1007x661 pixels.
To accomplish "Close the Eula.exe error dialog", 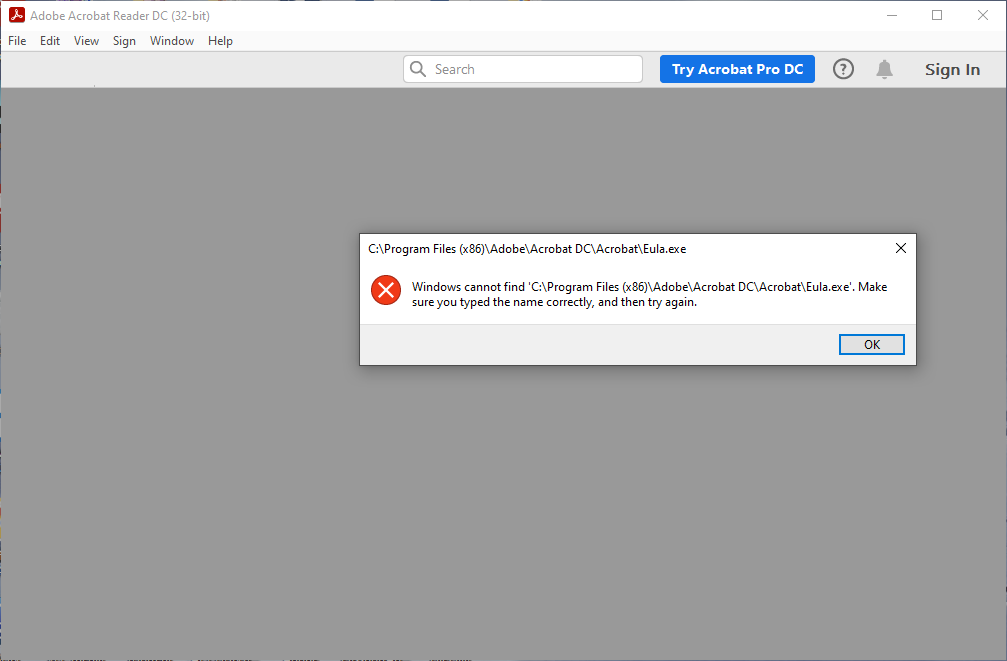I will pos(899,248).
